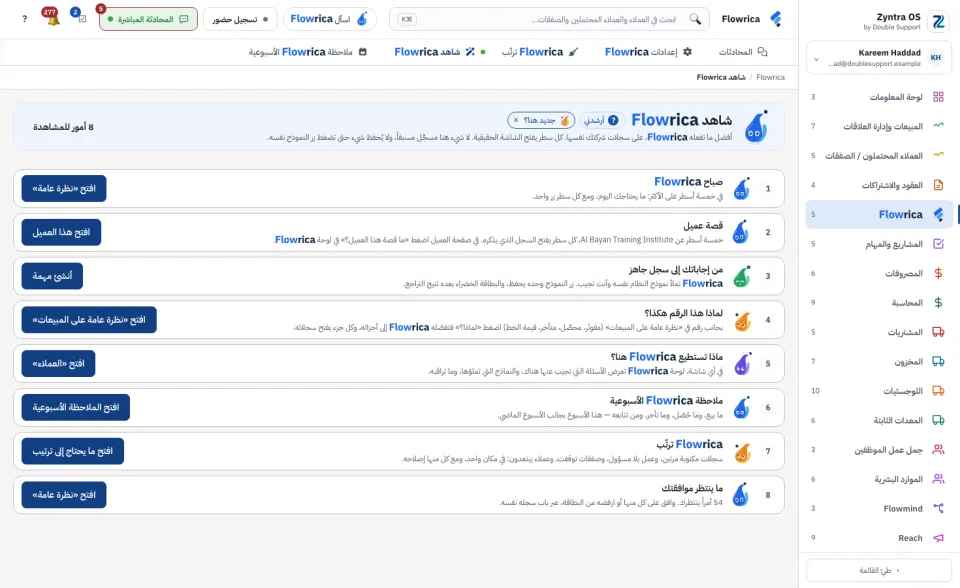Click افتح «نظرة عامة» in row 1
Viewport: 960px width, 588px height.
point(64,189)
